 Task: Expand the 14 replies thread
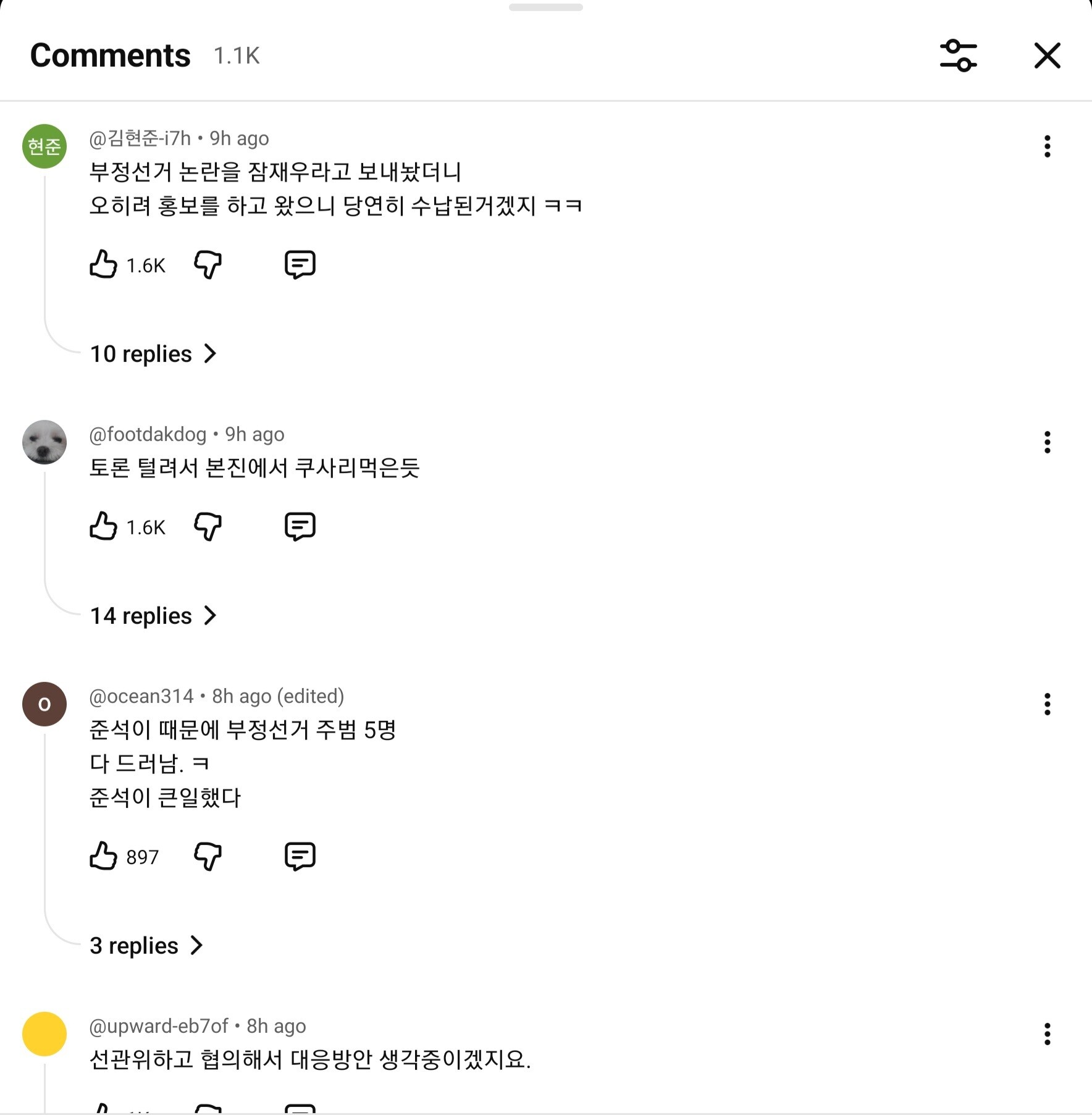(x=153, y=616)
